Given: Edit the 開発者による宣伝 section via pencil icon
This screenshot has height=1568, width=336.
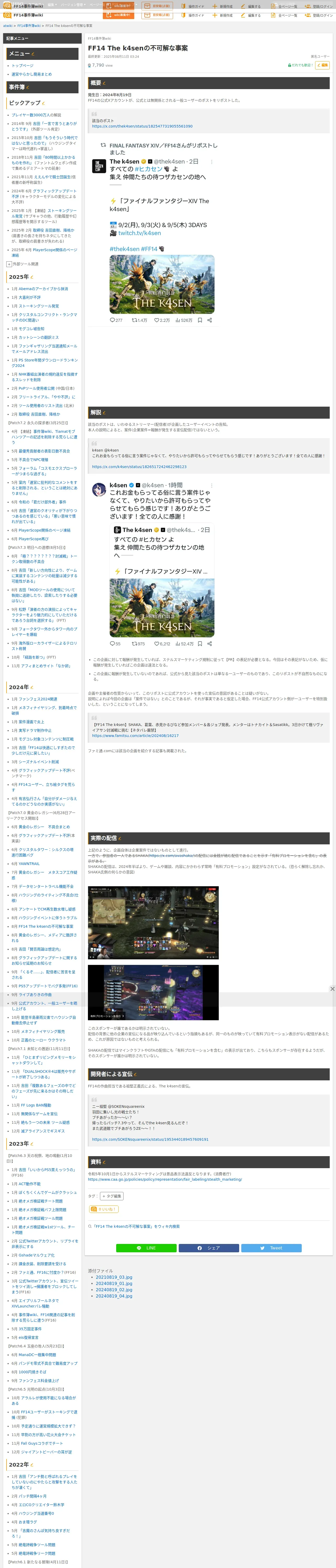Looking at the screenshot, I should [135, 1074].
